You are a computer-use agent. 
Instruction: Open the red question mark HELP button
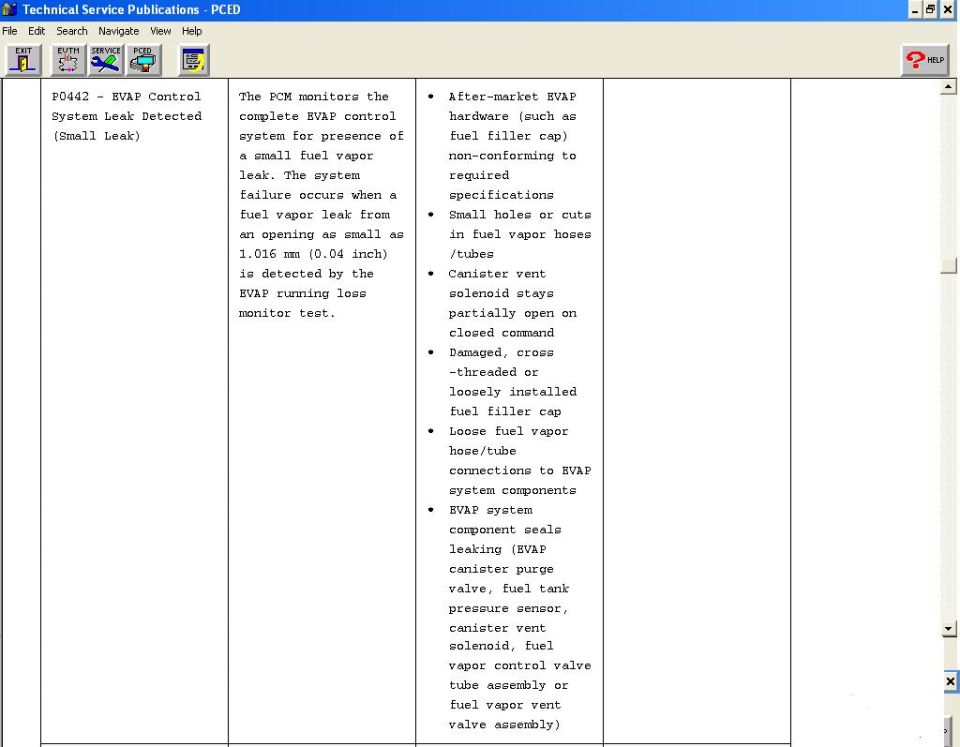[925, 60]
